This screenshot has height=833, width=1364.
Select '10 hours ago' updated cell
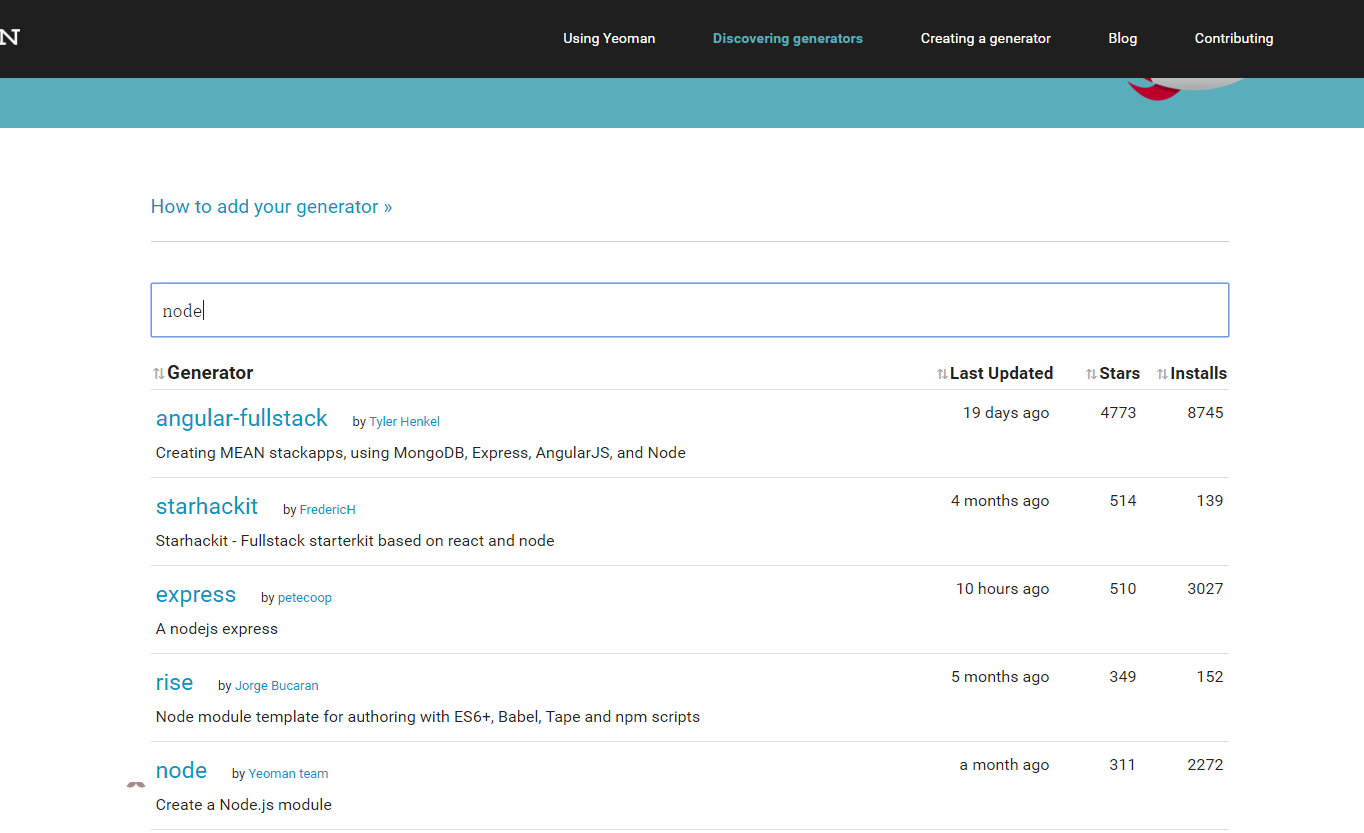[x=1002, y=589]
